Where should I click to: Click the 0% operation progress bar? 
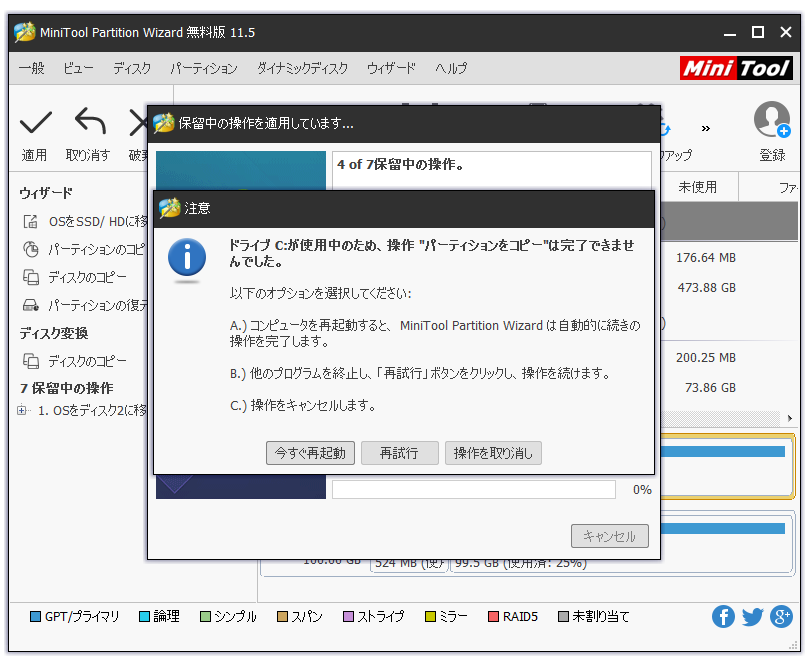tap(473, 489)
